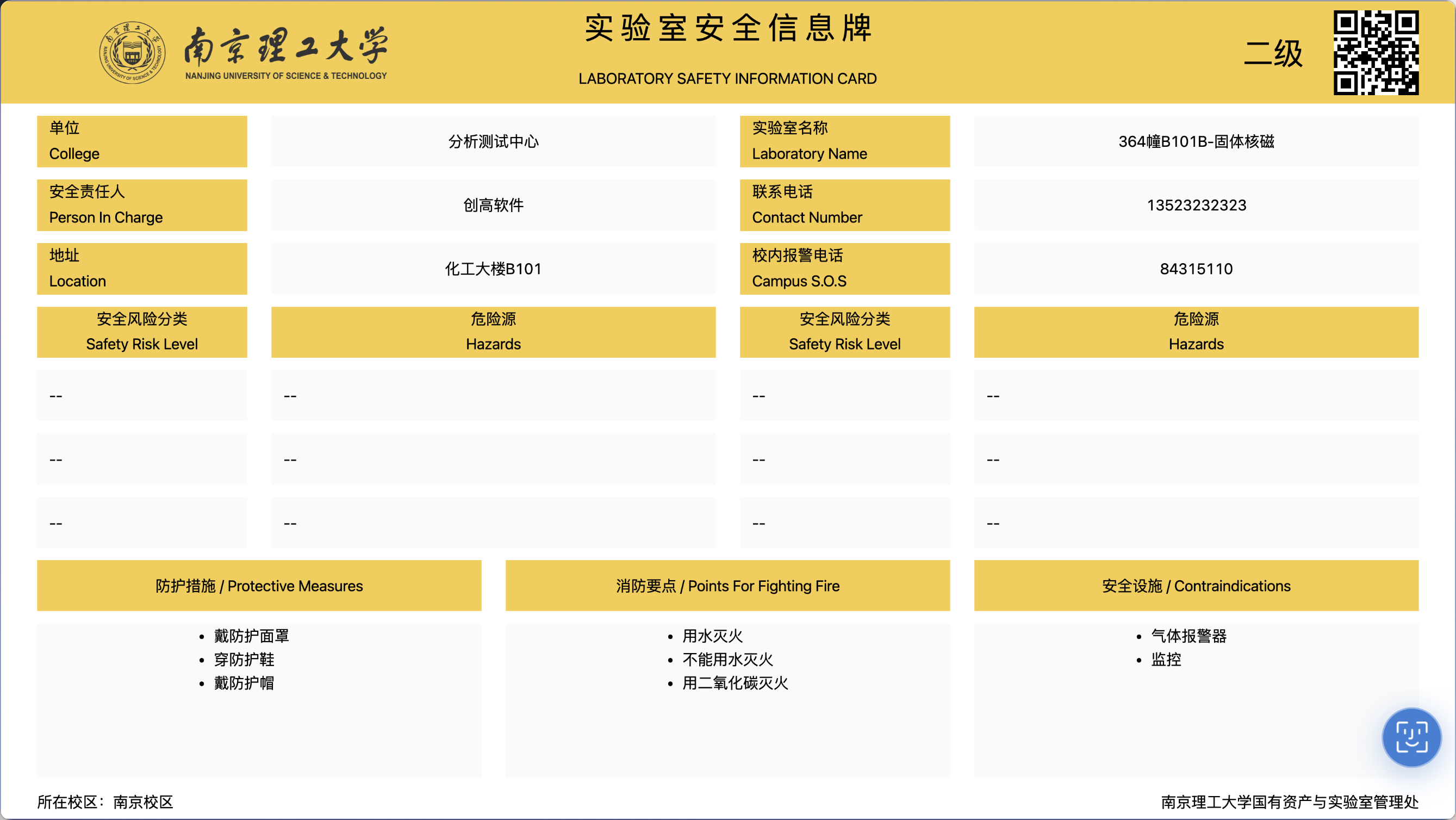
Task: Click the 气体报警器 list item
Action: (1189, 636)
